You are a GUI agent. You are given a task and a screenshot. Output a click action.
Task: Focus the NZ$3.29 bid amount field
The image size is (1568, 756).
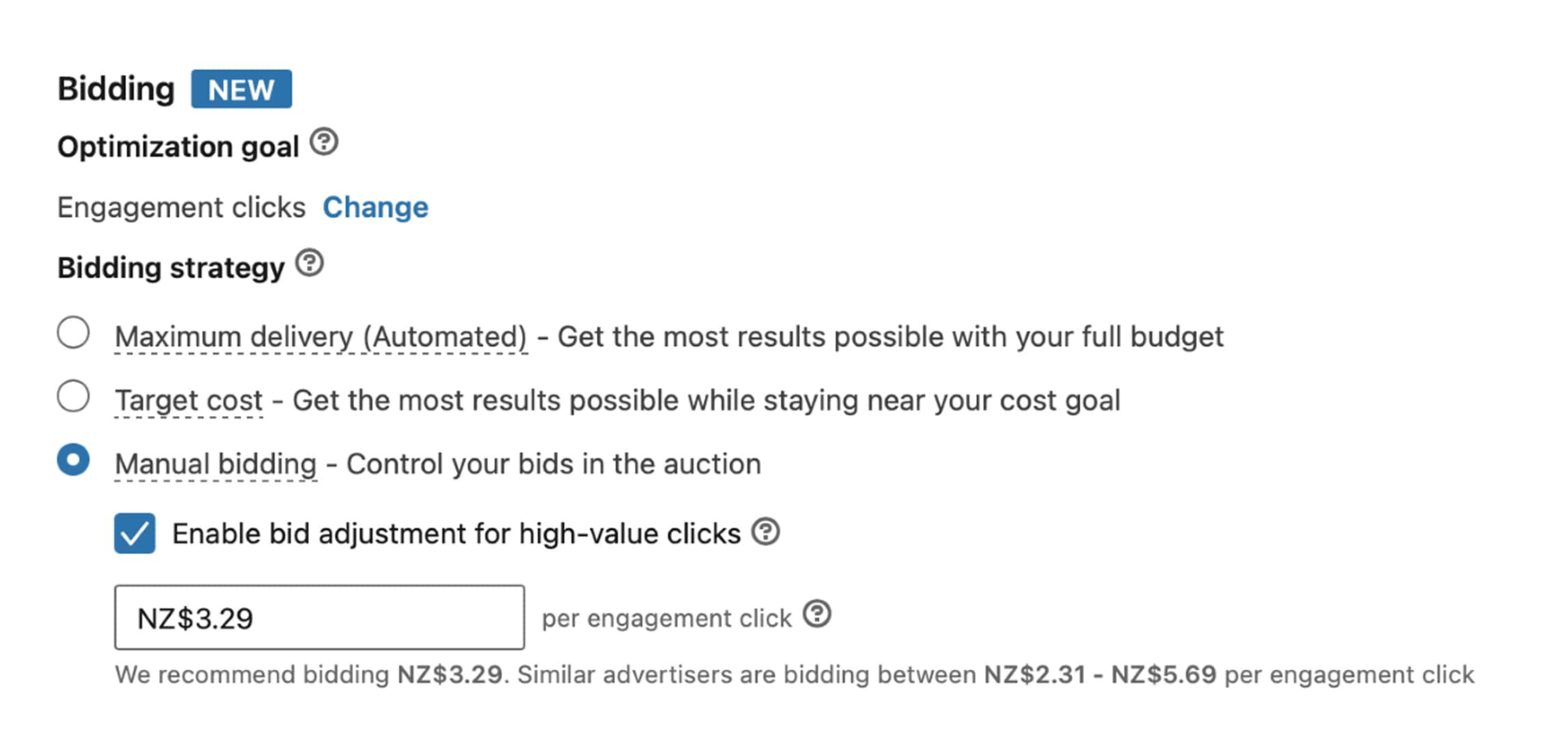coord(319,618)
